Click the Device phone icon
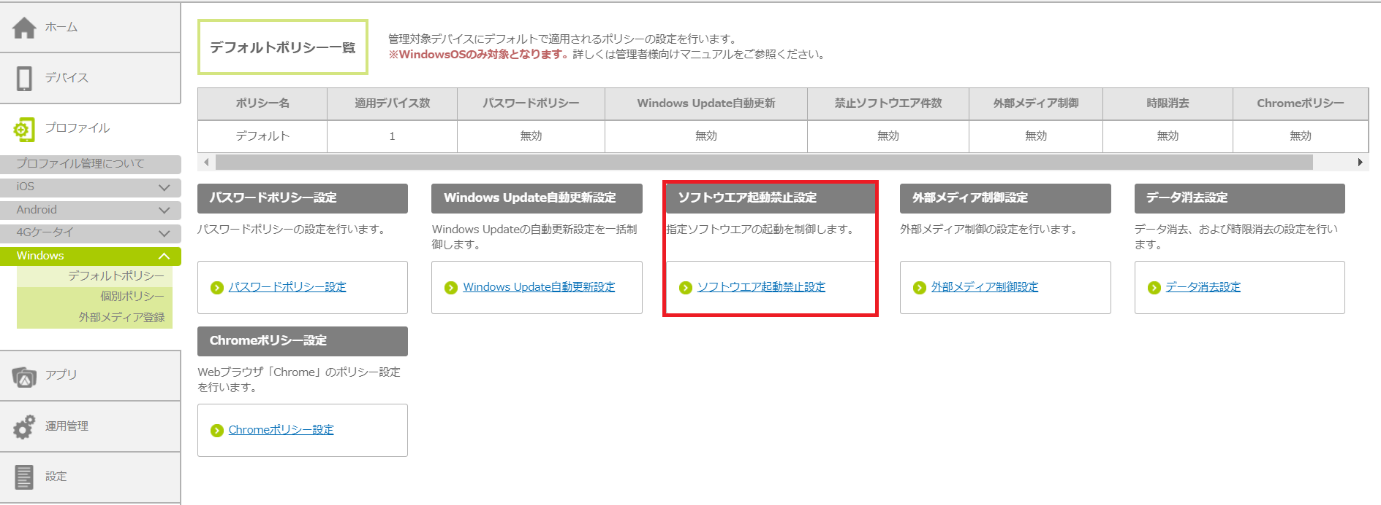Screen dimensions: 1381x505 coord(24,78)
